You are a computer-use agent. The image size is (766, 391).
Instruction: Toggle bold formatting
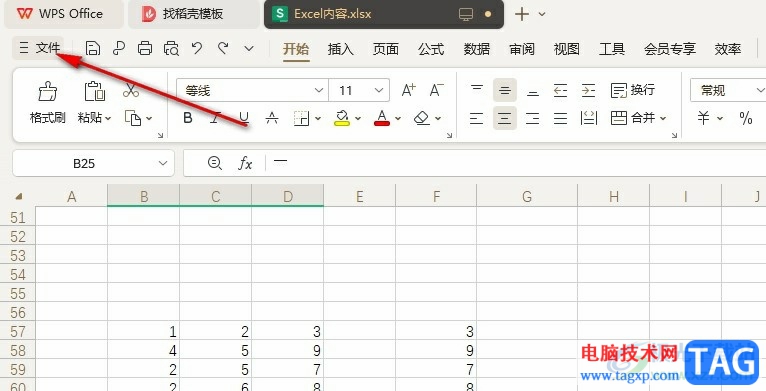coord(188,118)
